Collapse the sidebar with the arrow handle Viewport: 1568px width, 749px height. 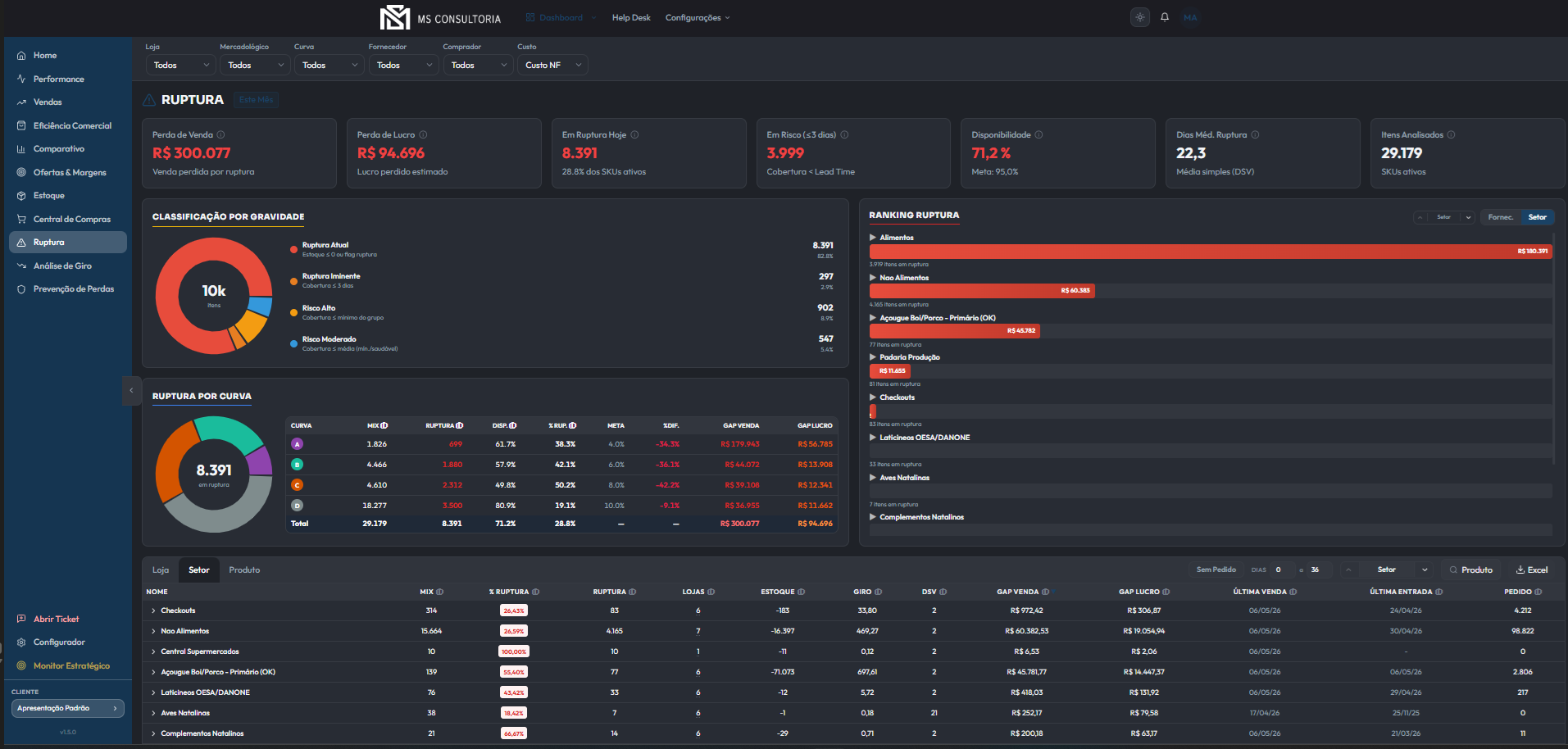[x=131, y=391]
